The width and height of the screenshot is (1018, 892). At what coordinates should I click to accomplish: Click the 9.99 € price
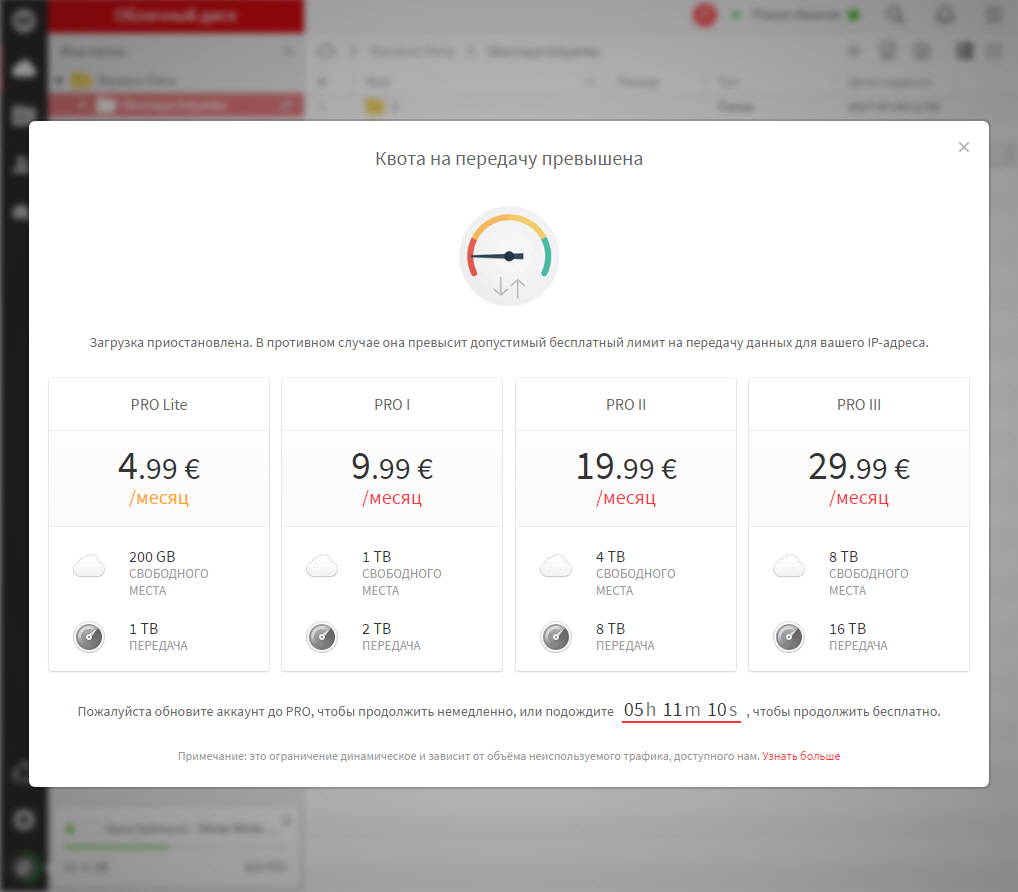392,467
